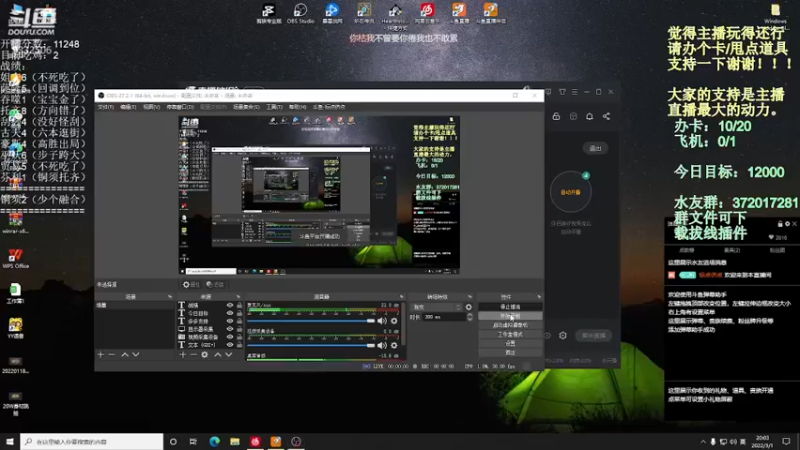Toggle lock on 显示器采集 source
This screenshot has width=800, height=450.
pos(239,329)
